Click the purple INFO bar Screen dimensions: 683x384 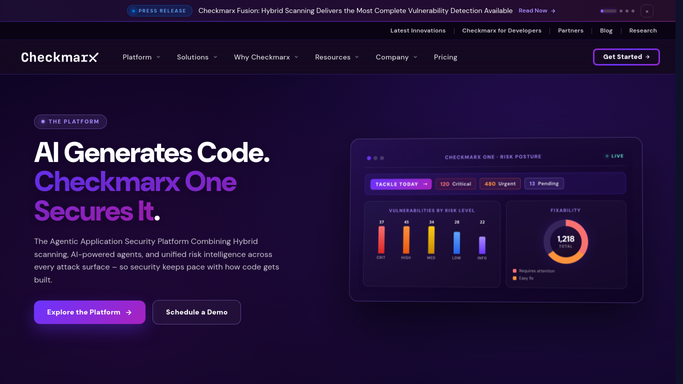[482, 245]
